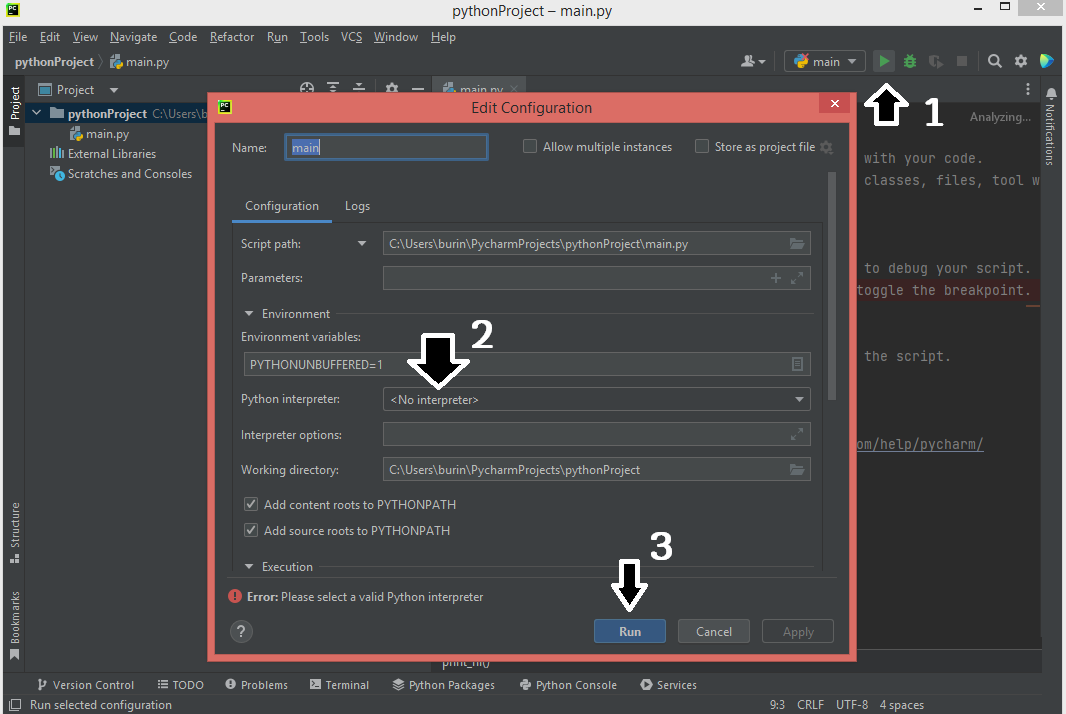Click the Name input field
This screenshot has width=1066, height=714.
[386, 147]
